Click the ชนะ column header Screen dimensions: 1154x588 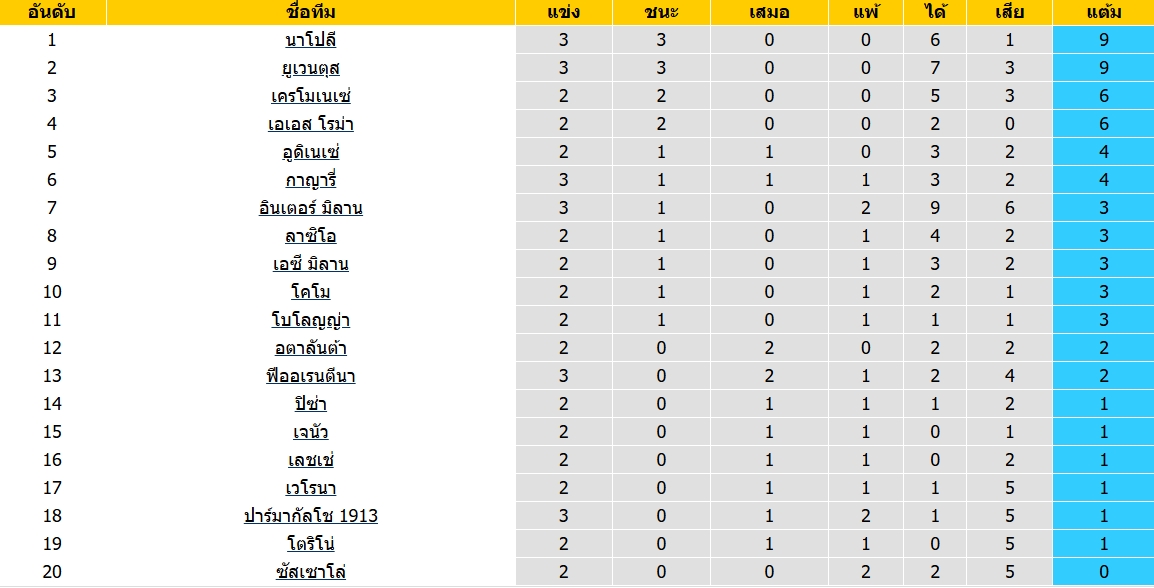[x=662, y=13]
